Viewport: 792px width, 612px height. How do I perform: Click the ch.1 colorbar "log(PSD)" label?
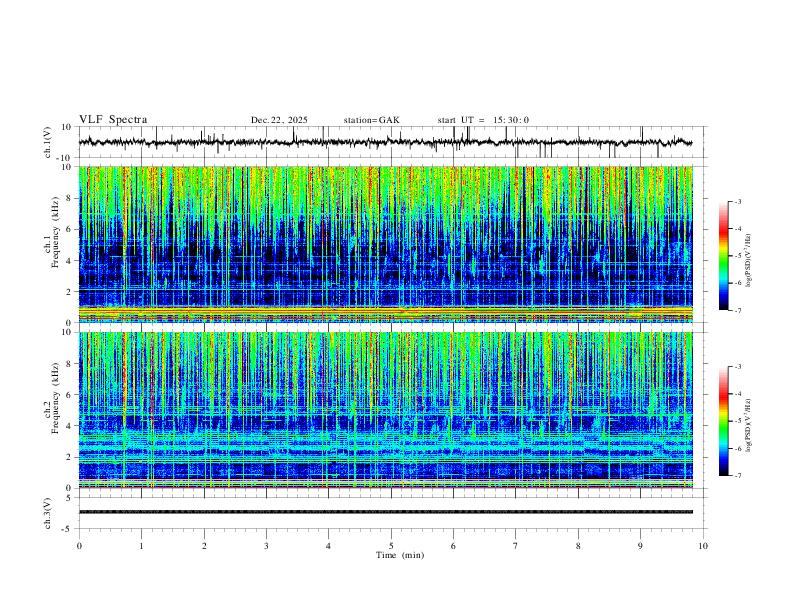(749, 261)
